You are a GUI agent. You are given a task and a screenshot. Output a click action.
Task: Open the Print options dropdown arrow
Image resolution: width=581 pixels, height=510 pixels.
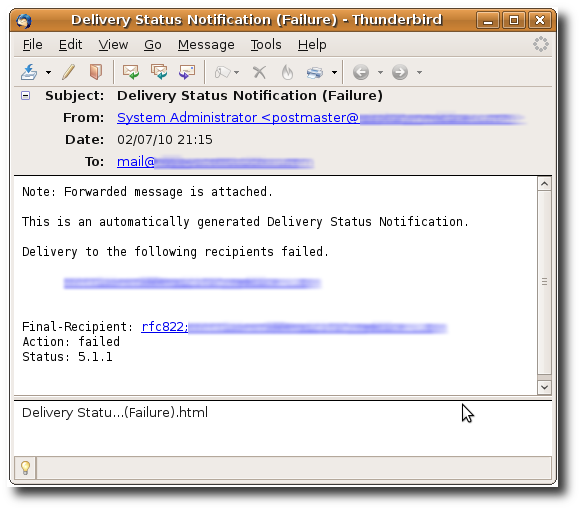tap(334, 73)
